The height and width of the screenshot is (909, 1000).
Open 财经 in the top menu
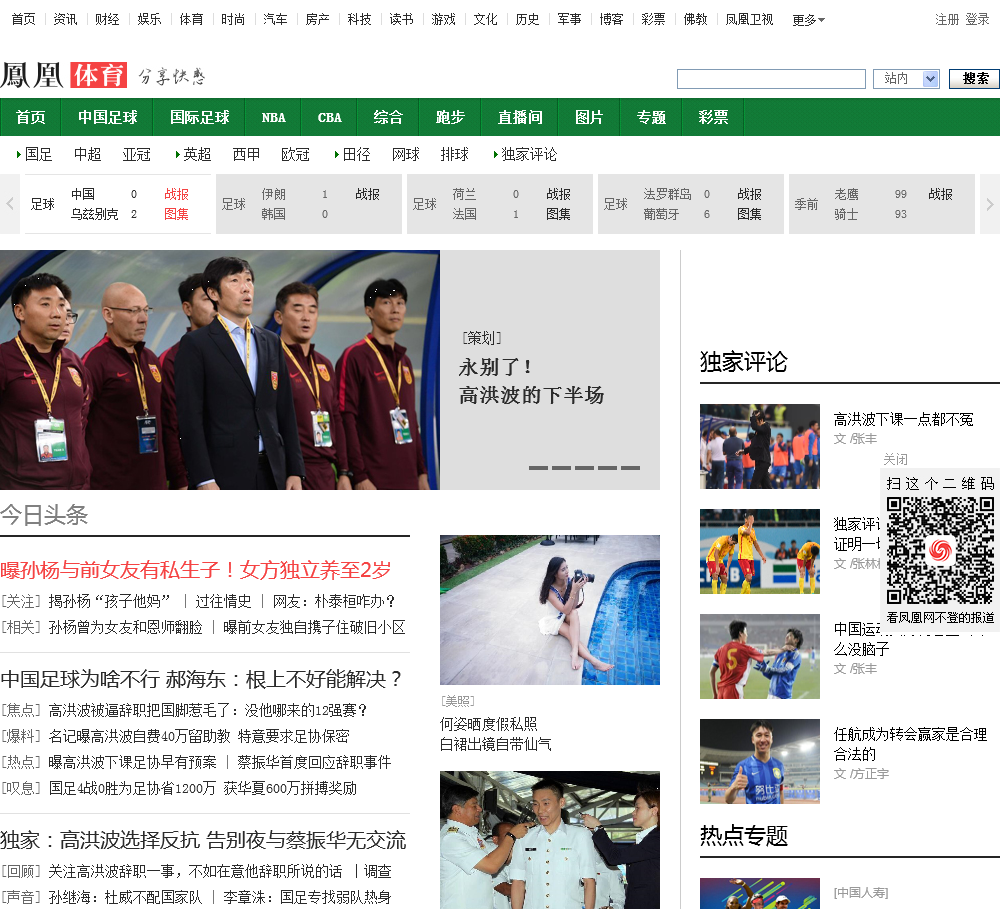107,19
